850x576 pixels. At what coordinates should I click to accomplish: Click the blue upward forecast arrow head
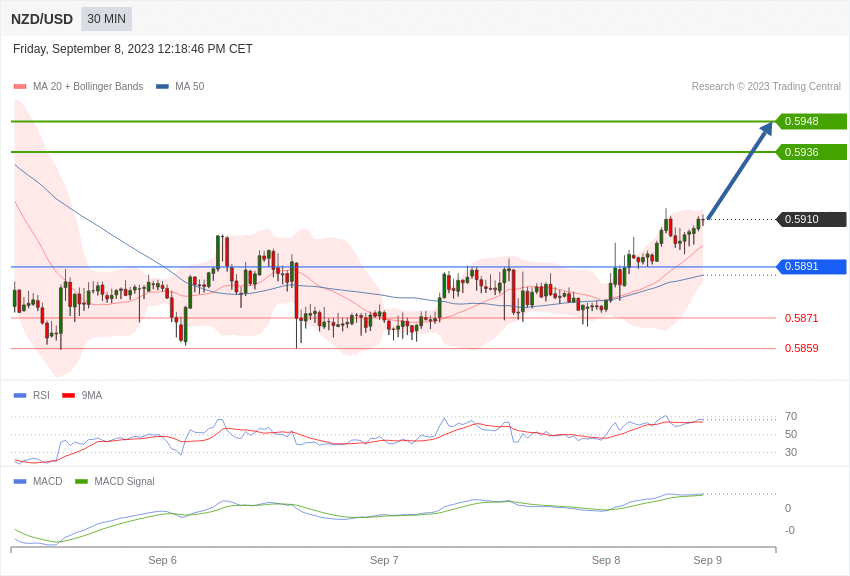[x=767, y=129]
